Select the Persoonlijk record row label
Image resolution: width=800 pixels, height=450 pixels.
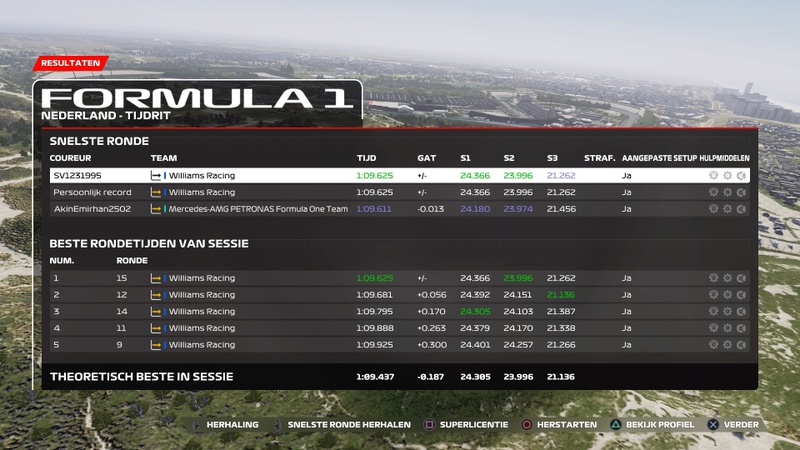(92, 192)
